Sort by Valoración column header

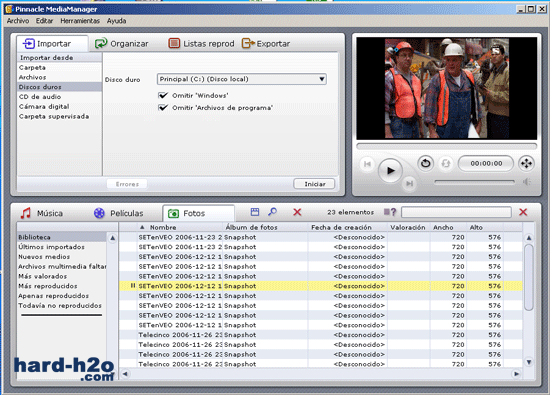pos(409,227)
